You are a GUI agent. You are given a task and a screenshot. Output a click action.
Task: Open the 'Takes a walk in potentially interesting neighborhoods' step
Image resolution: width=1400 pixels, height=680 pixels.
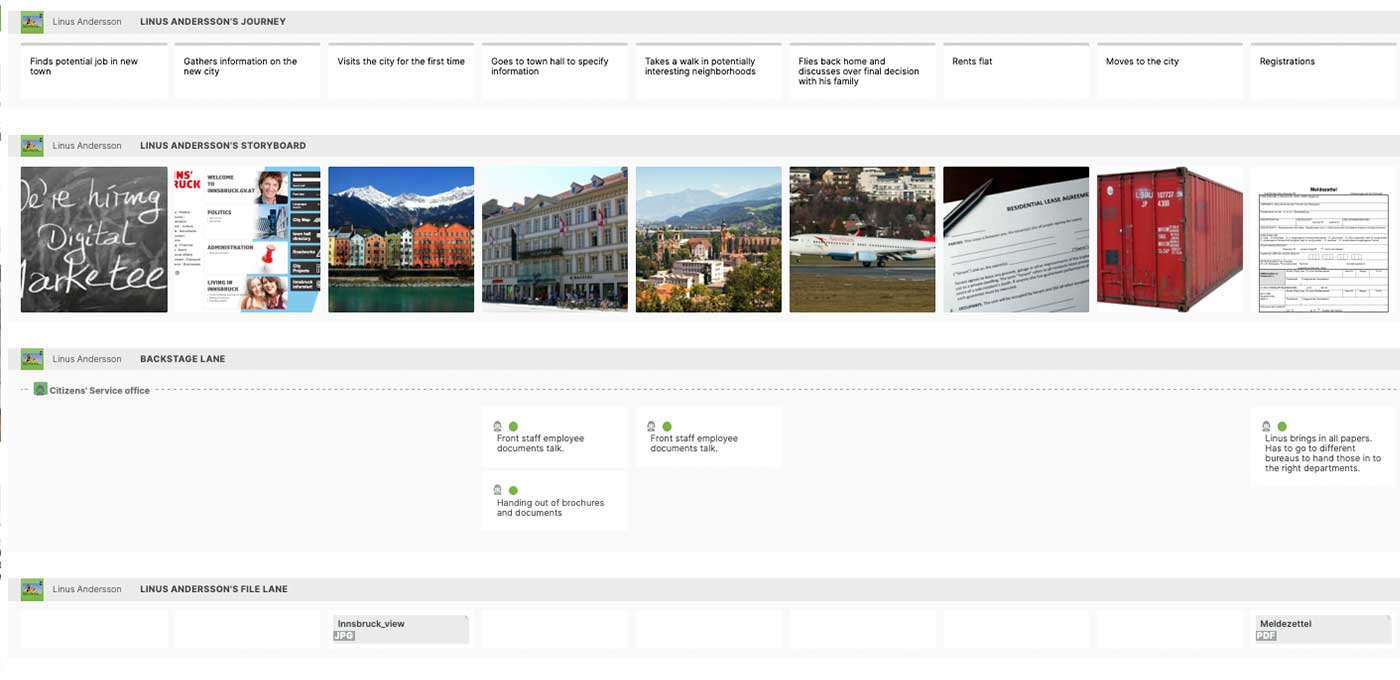tap(709, 71)
